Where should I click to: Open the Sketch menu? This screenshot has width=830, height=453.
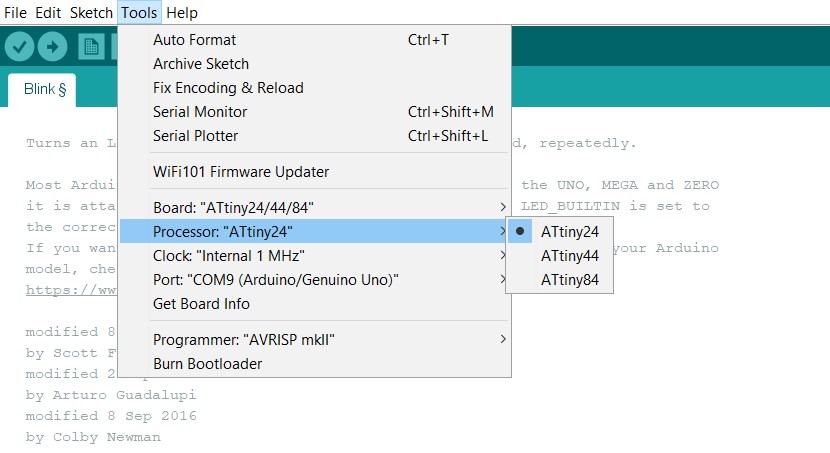[91, 13]
